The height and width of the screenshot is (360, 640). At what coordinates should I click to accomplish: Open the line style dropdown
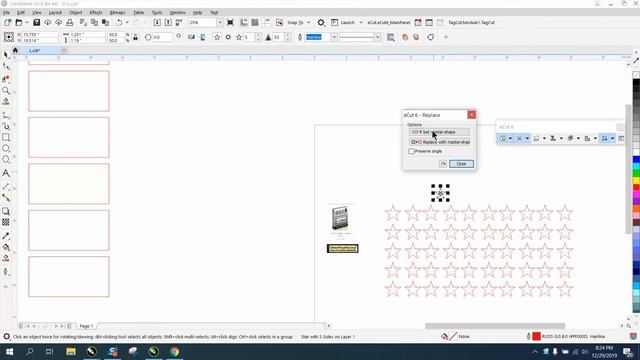click(378, 37)
